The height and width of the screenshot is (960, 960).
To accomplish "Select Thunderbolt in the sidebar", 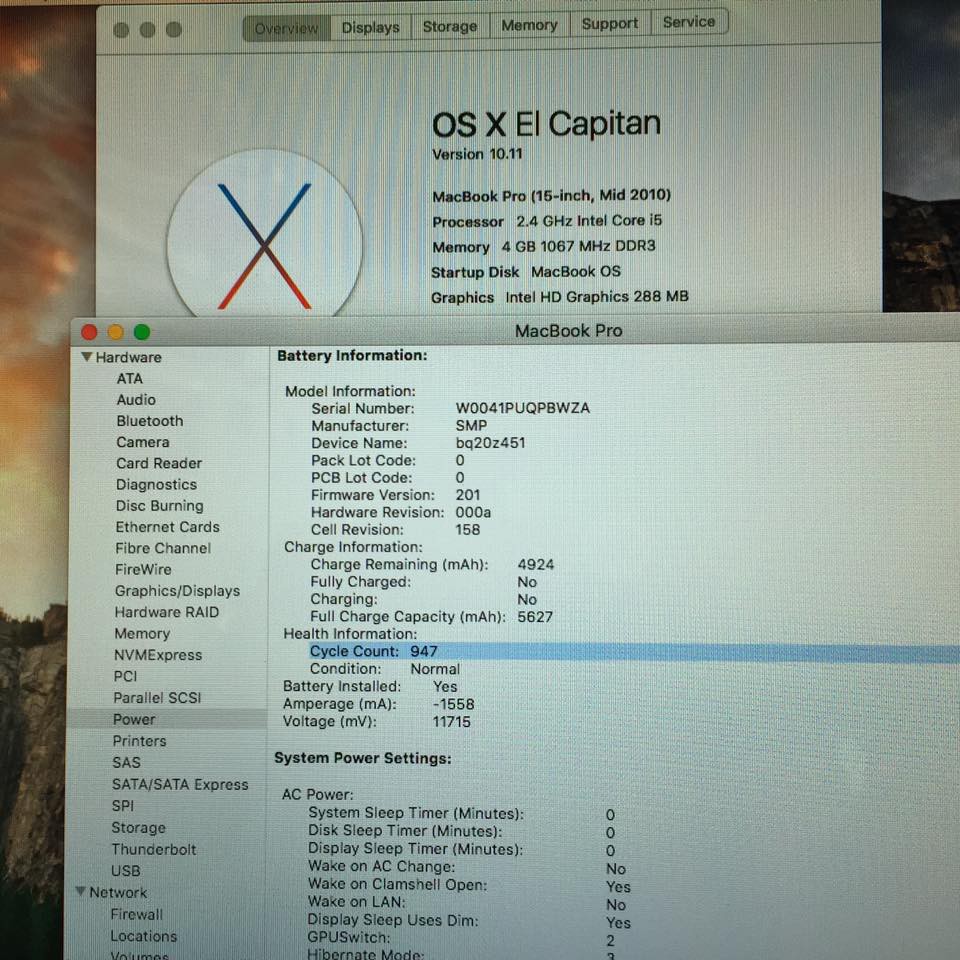I will click(x=154, y=849).
